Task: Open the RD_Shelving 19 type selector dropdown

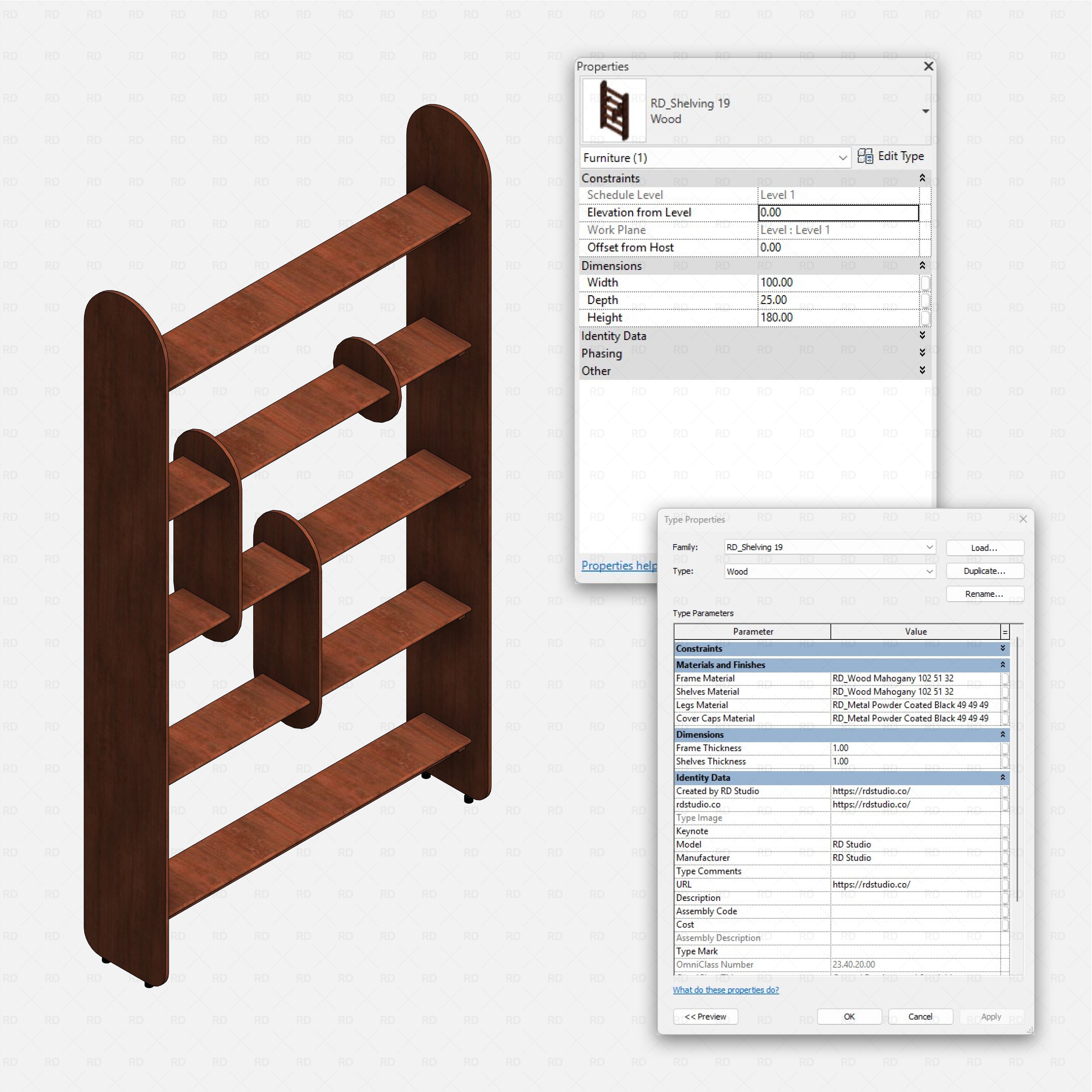Action: [925, 111]
